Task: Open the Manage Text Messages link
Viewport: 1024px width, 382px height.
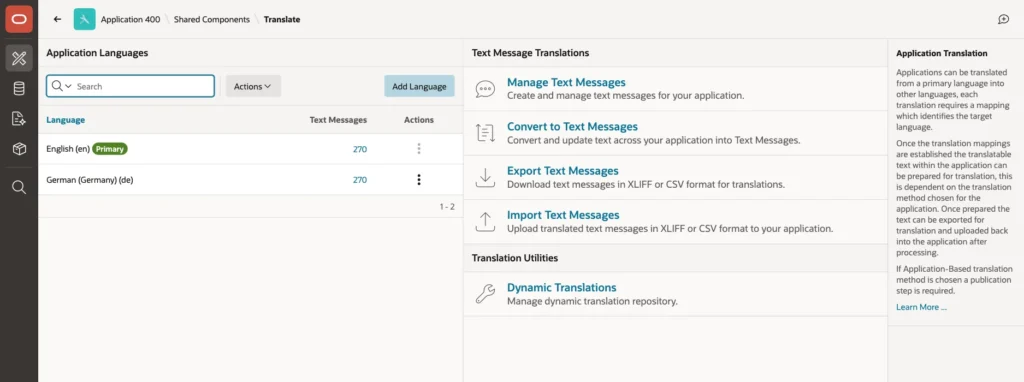Action: [566, 82]
